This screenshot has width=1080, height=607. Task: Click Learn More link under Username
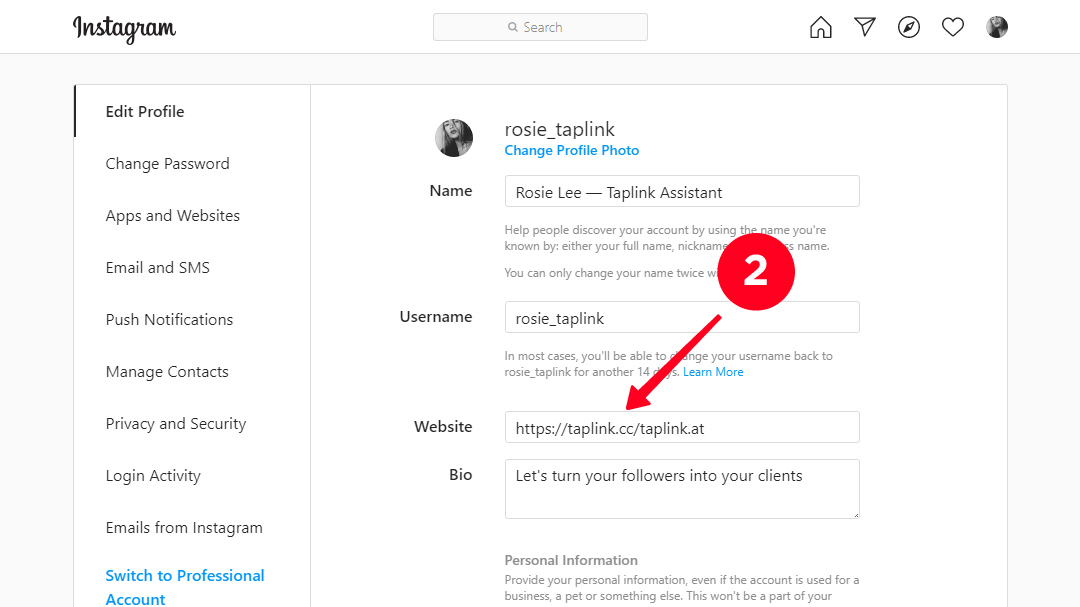point(713,372)
